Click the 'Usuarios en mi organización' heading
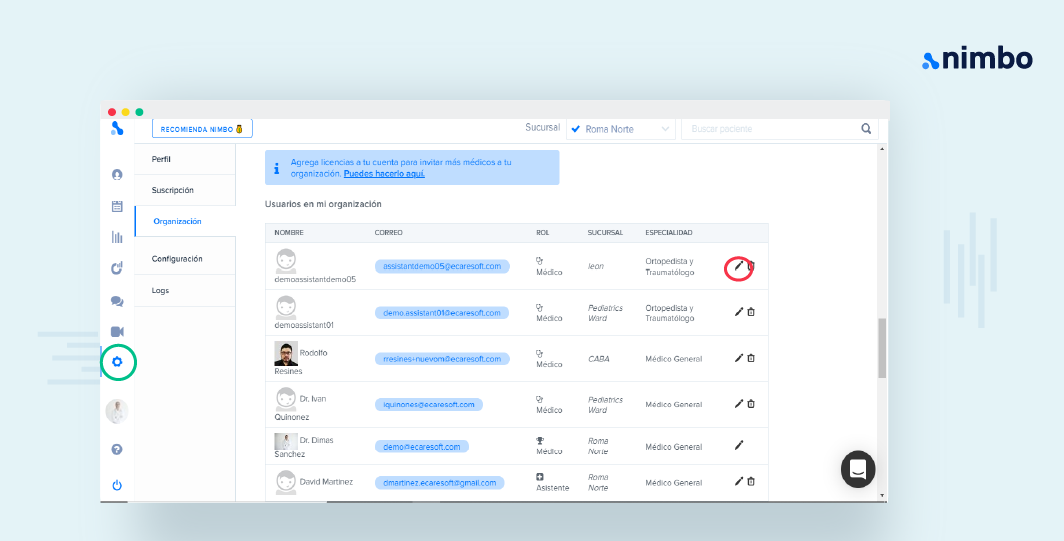 tap(323, 204)
